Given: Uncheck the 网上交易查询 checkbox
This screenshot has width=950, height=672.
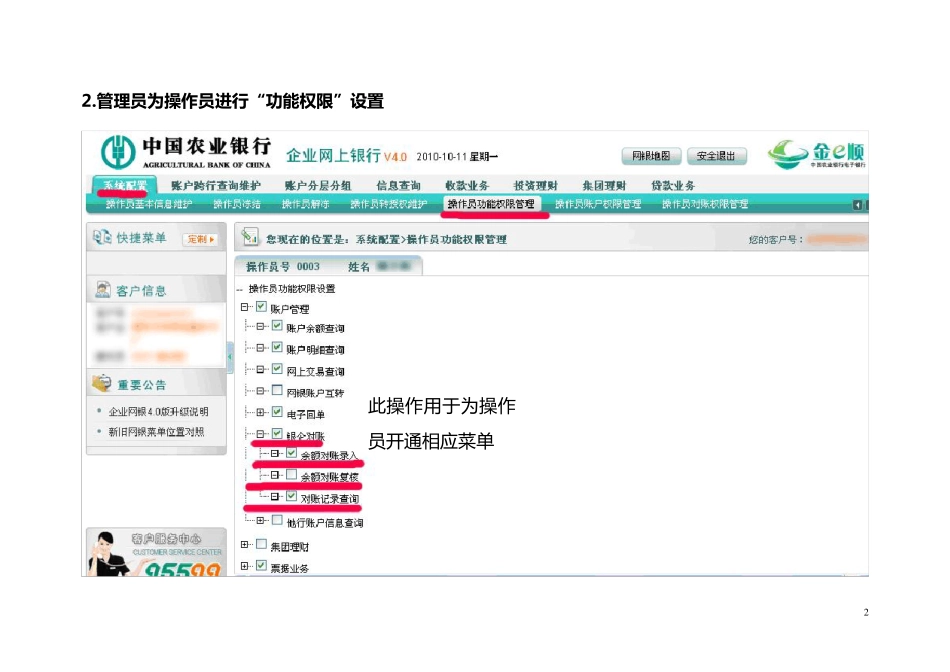Looking at the screenshot, I should point(277,369).
